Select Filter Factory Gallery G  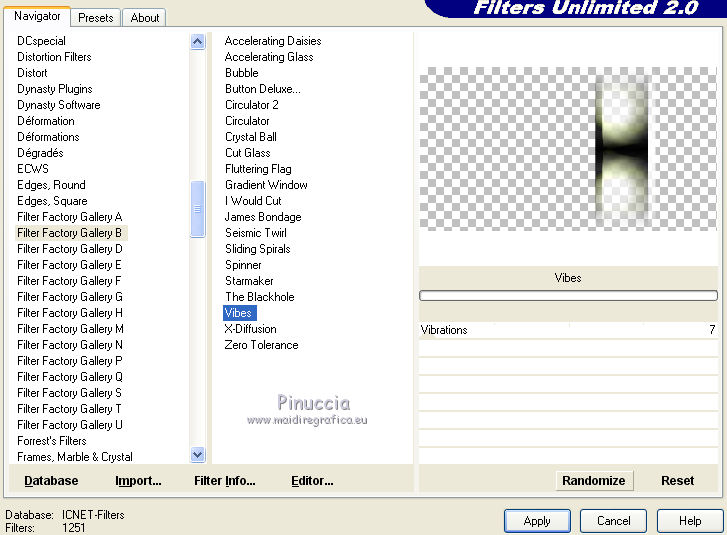tap(70, 297)
